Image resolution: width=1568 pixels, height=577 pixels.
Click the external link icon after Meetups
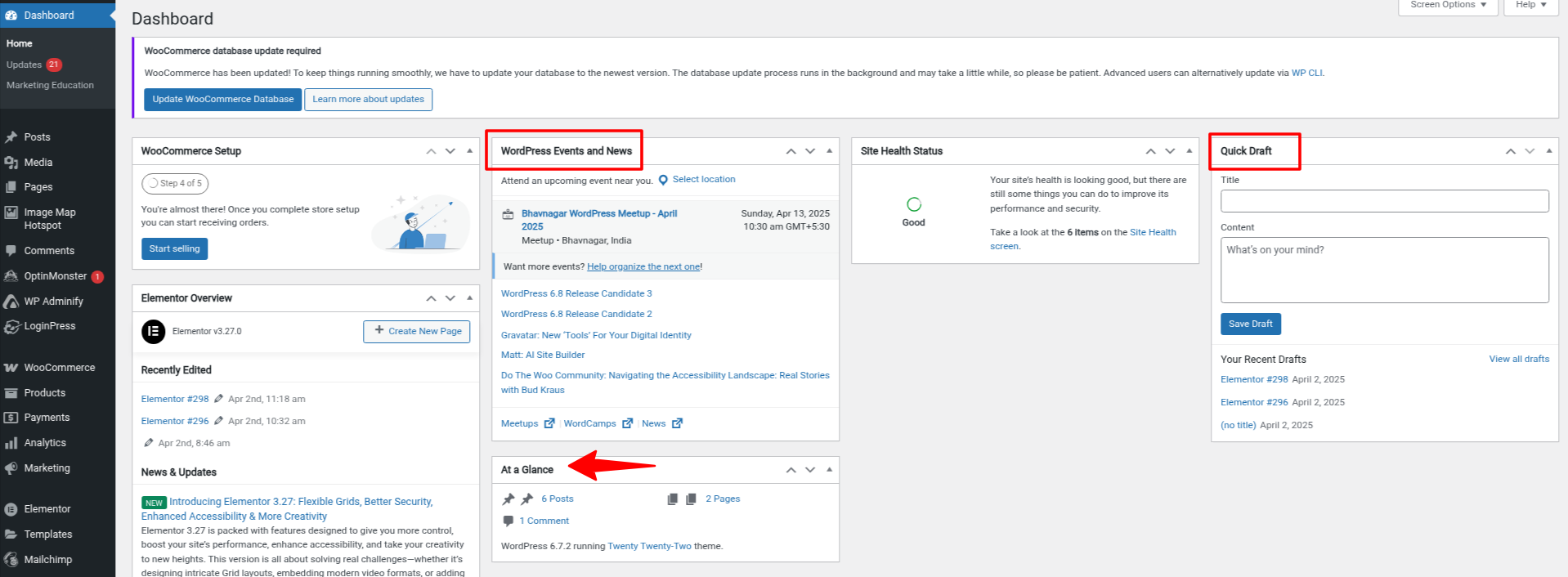tap(549, 423)
